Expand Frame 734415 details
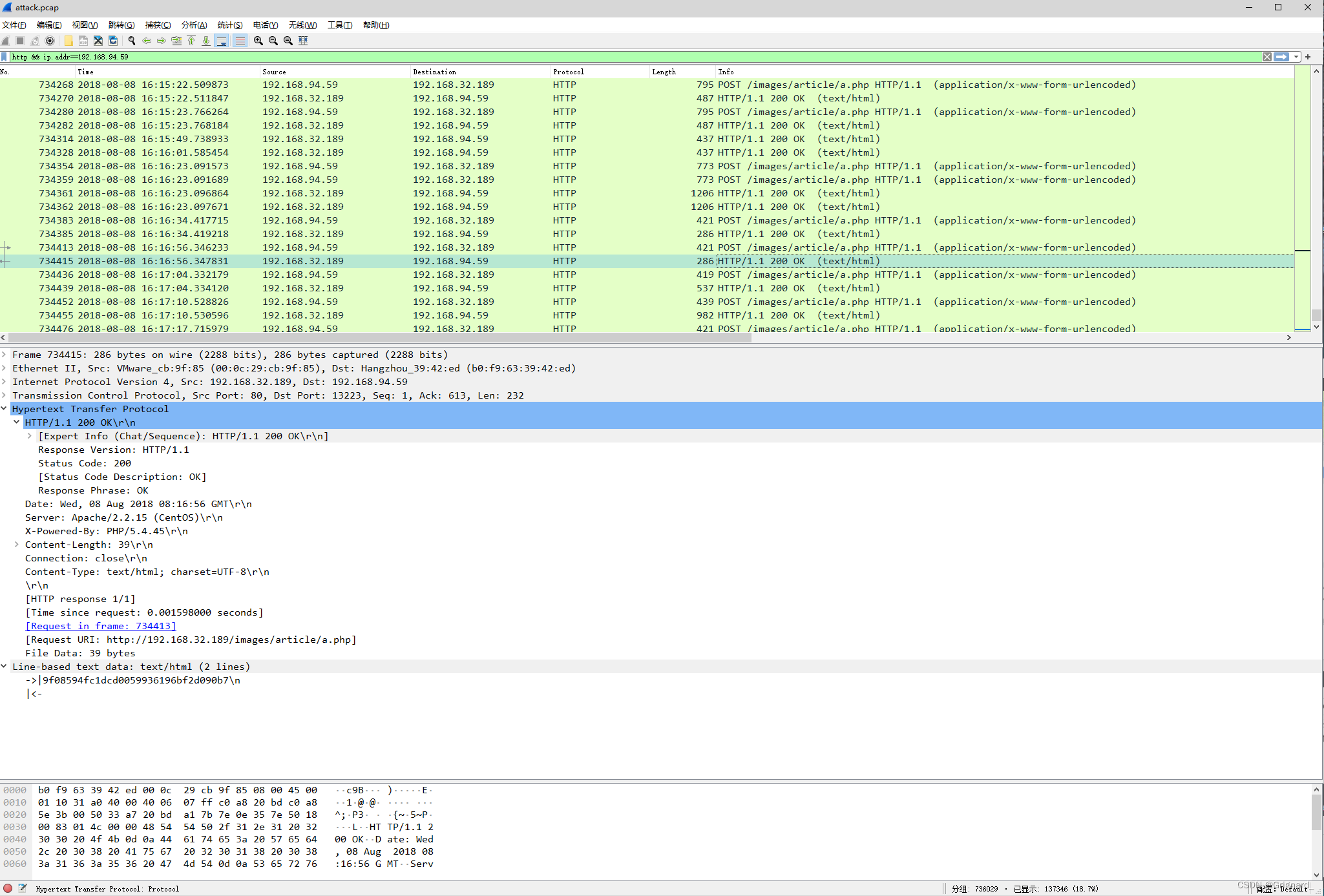 click(4, 354)
